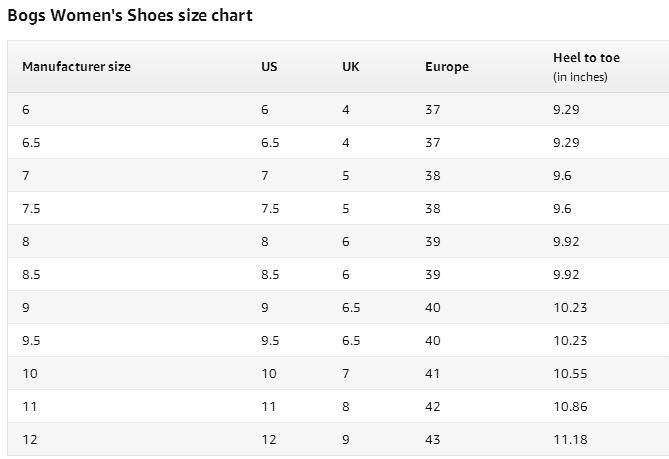Click the US size 11 cell

(268, 407)
